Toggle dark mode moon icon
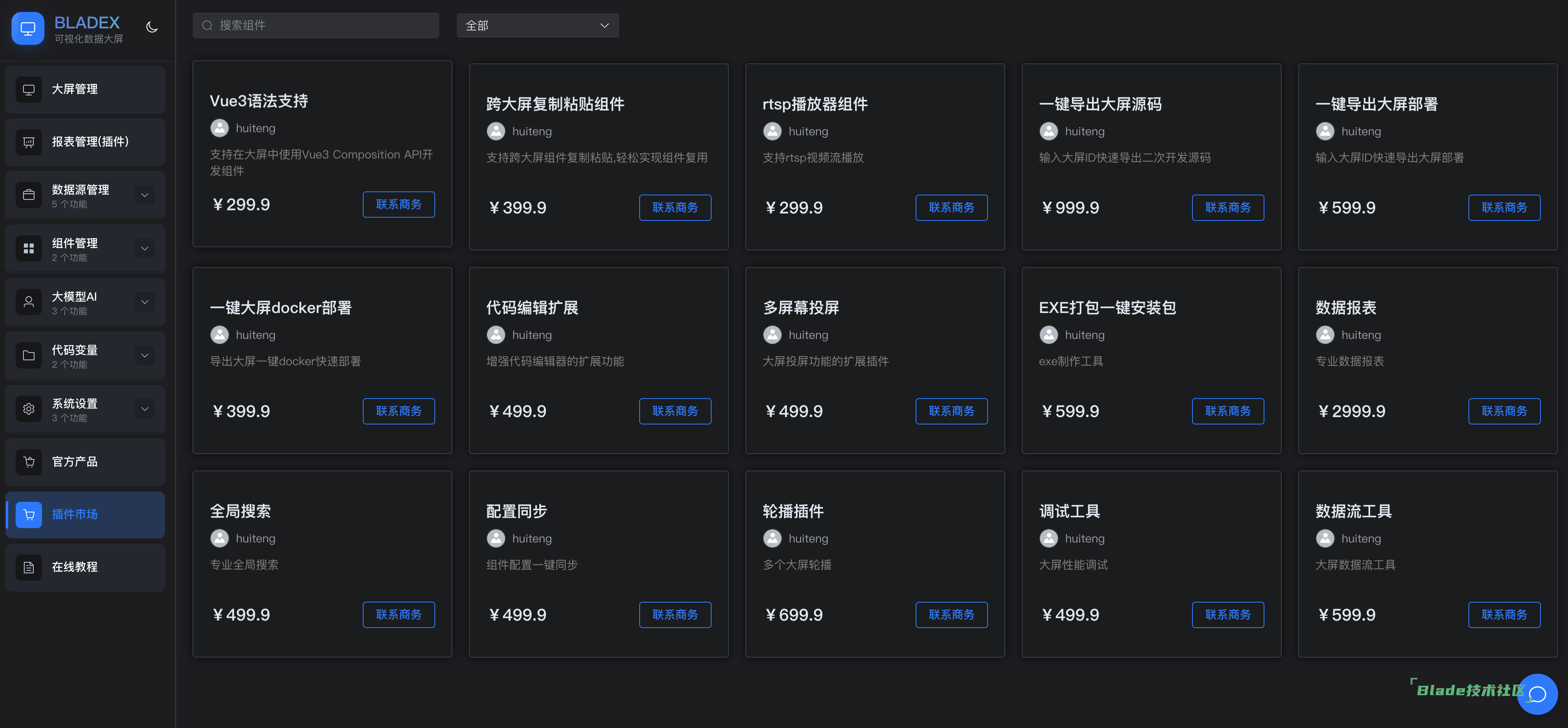Image resolution: width=1568 pixels, height=728 pixels. (152, 27)
